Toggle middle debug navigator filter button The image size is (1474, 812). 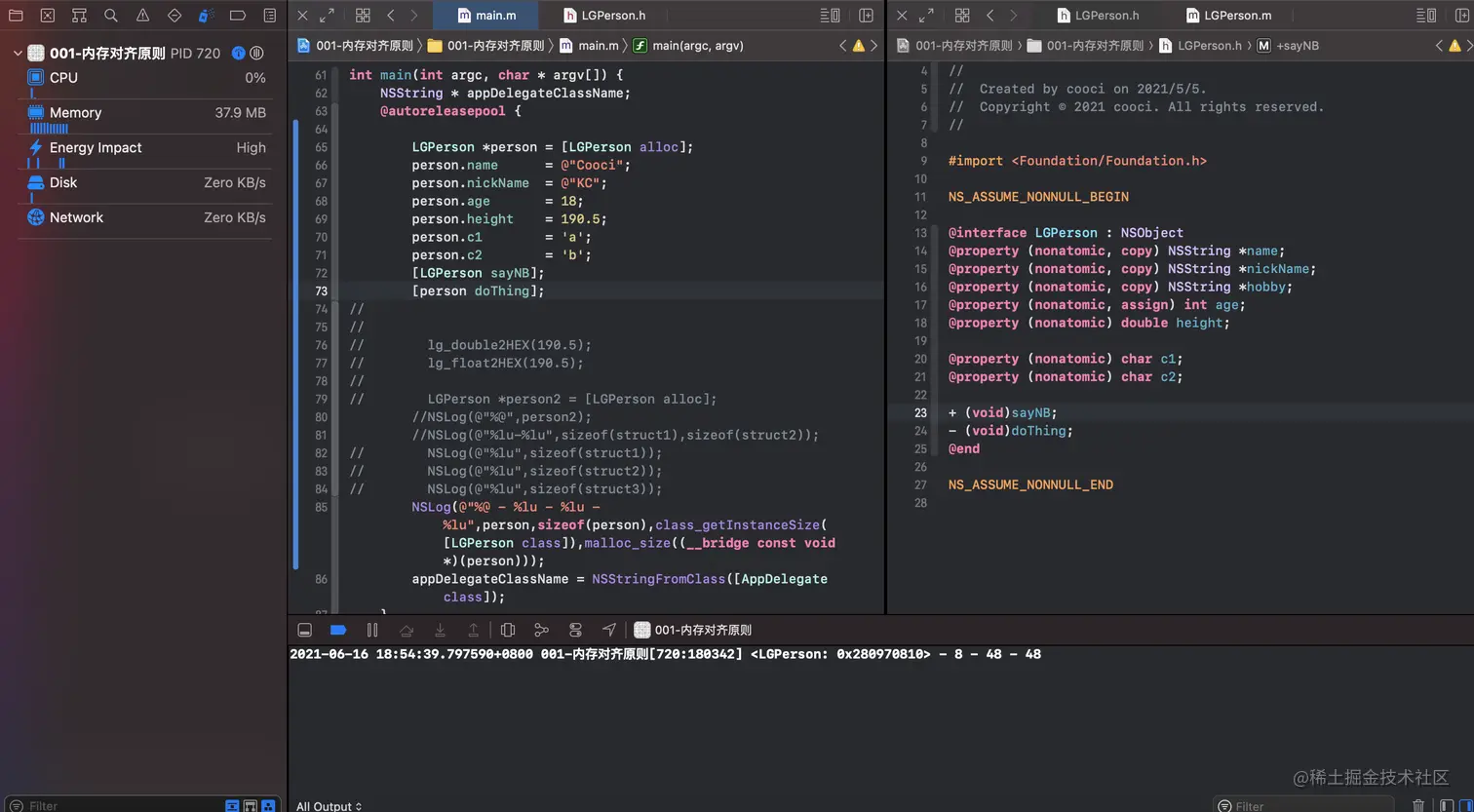pyautogui.click(x=251, y=806)
